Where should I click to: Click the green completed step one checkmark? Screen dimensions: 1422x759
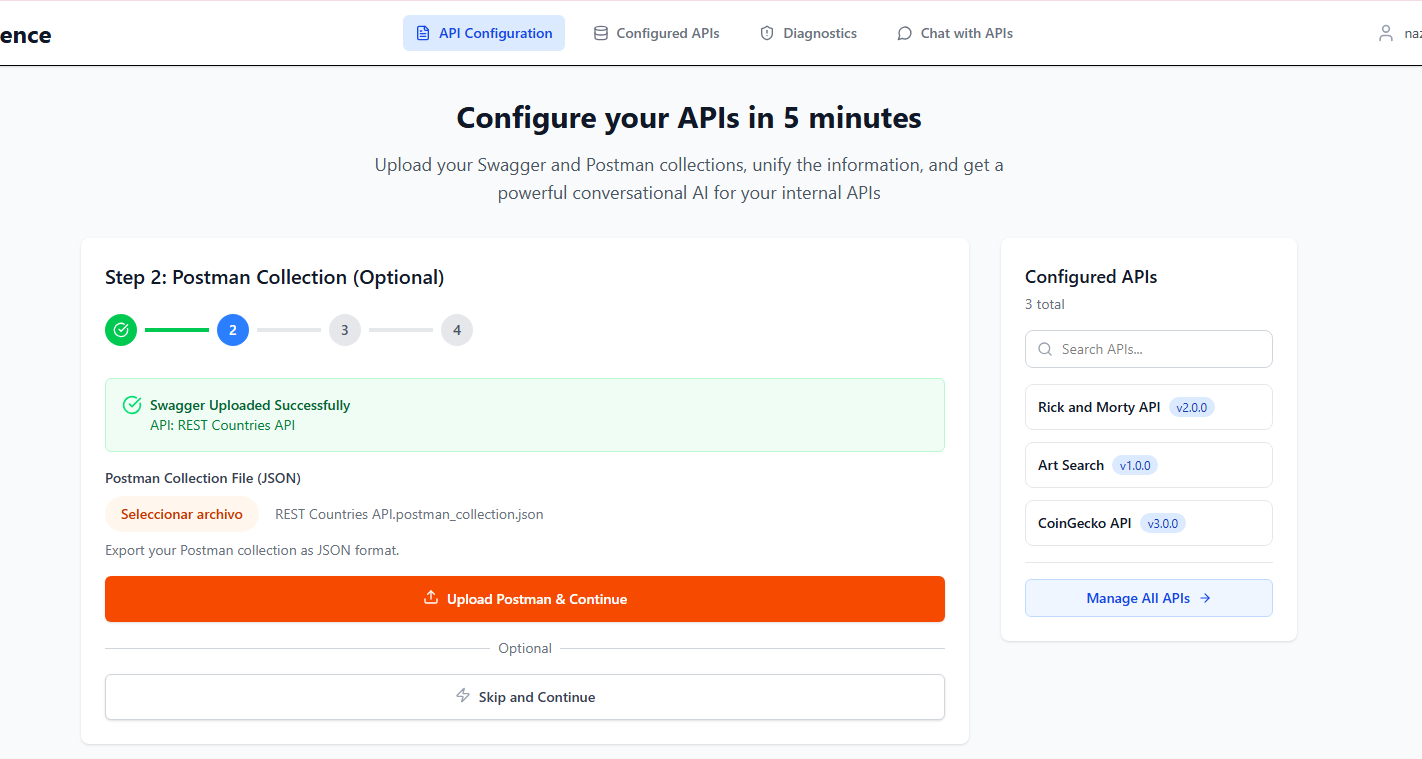click(x=121, y=330)
